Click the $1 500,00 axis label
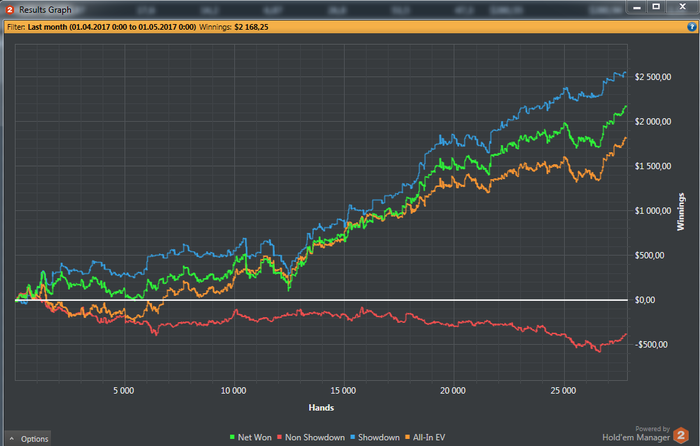The height and width of the screenshot is (446, 700). pos(653,167)
